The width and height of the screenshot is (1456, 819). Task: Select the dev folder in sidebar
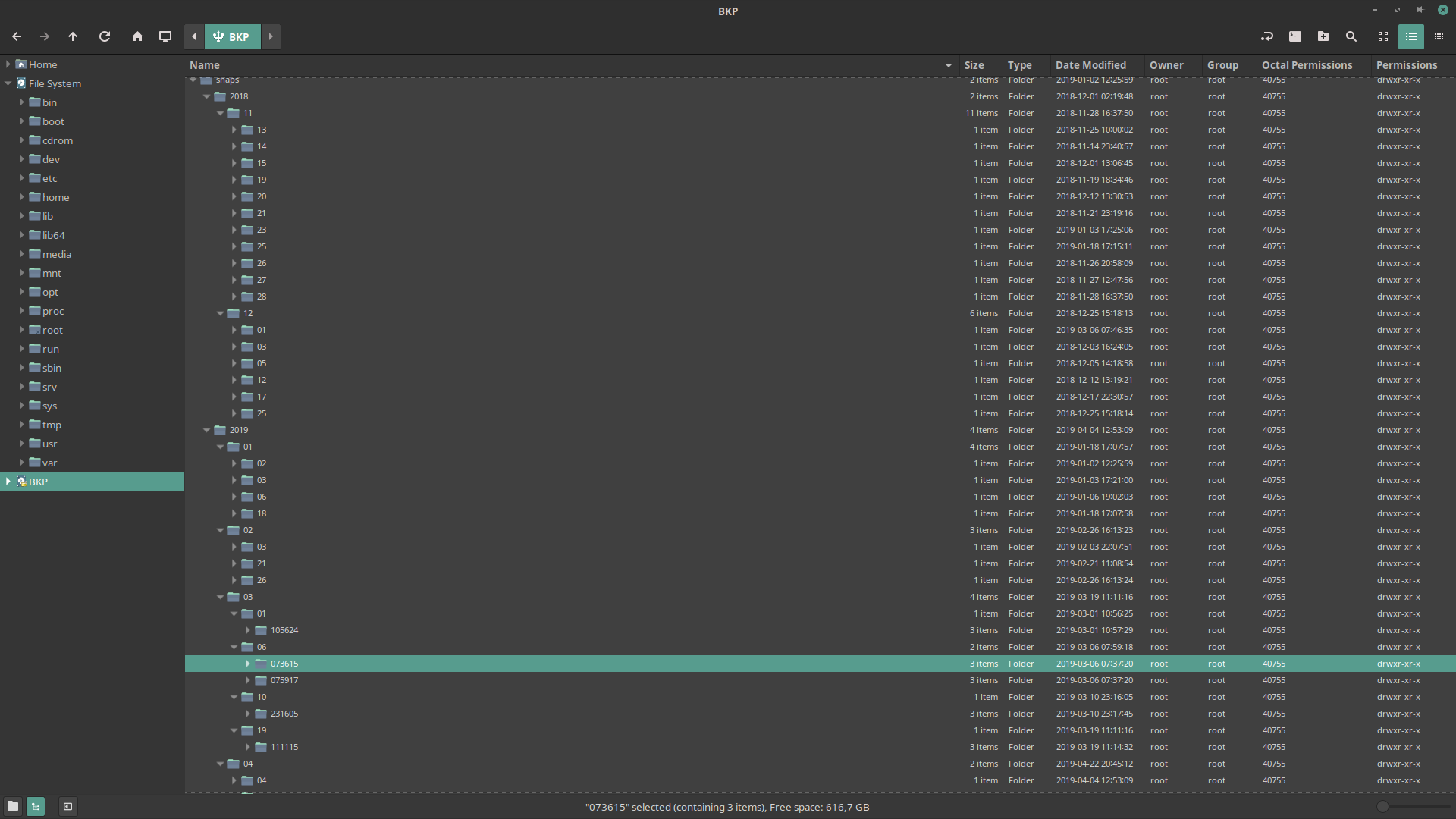click(51, 159)
